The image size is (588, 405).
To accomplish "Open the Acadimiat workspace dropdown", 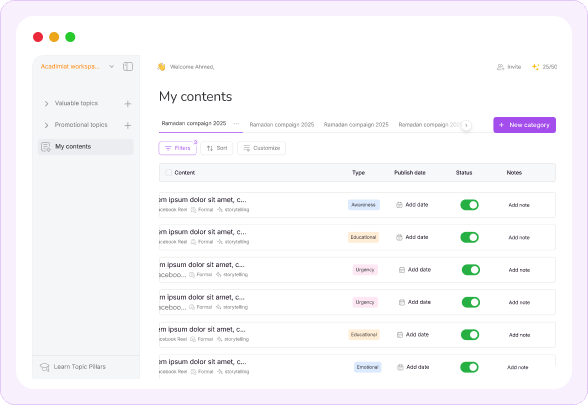I will point(77,66).
